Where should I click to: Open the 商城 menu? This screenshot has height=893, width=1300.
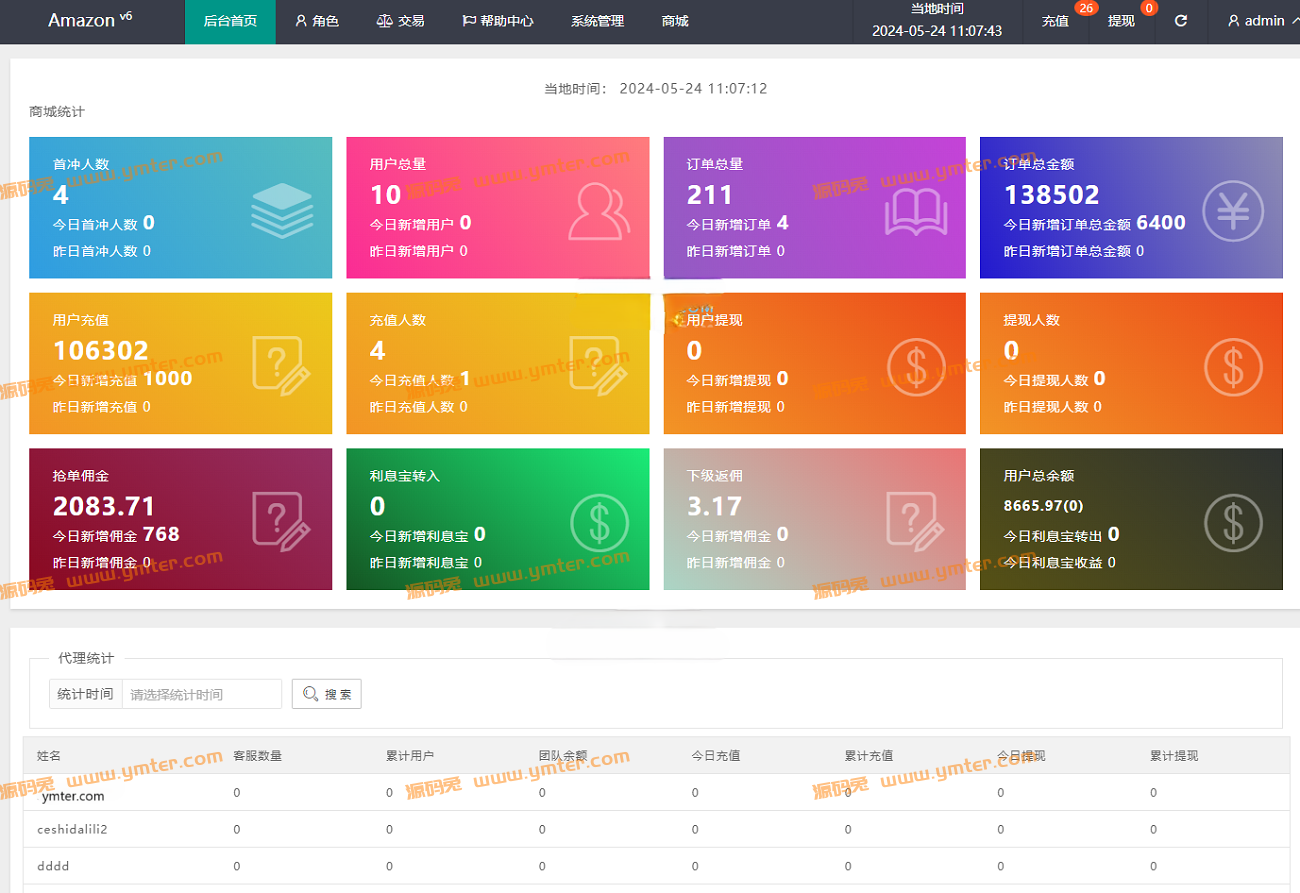pos(675,21)
